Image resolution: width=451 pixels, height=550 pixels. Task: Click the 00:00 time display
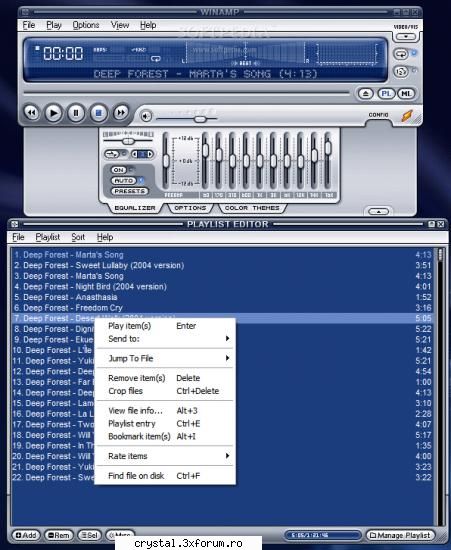point(63,54)
